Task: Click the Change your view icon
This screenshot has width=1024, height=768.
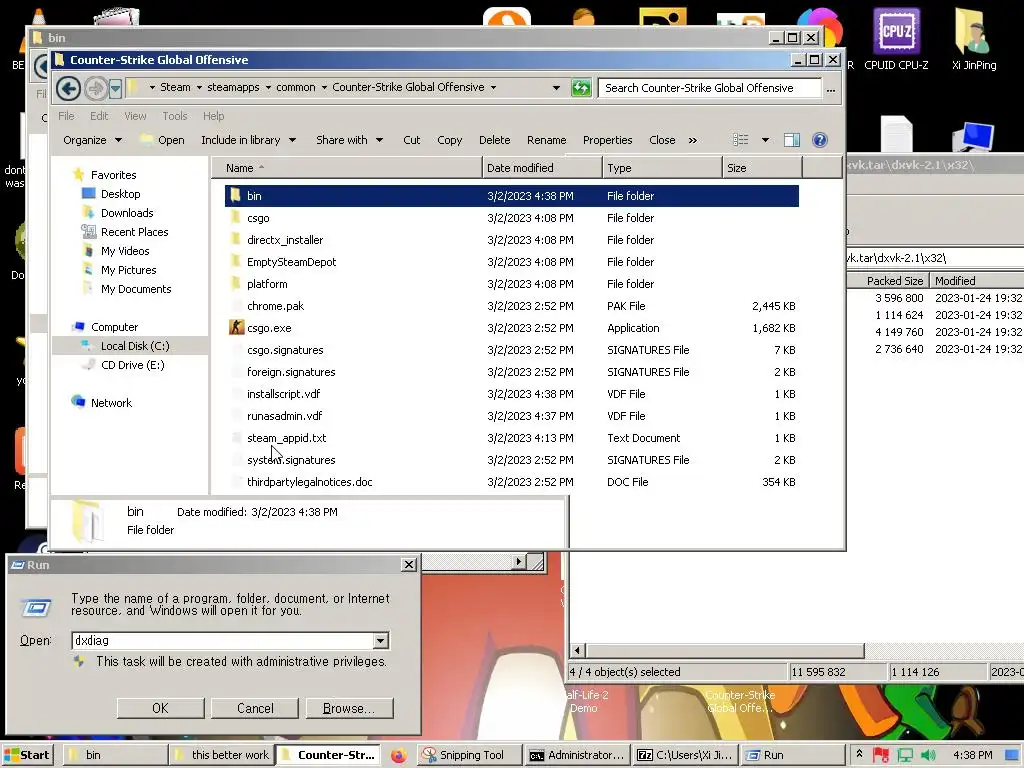Action: [741, 140]
